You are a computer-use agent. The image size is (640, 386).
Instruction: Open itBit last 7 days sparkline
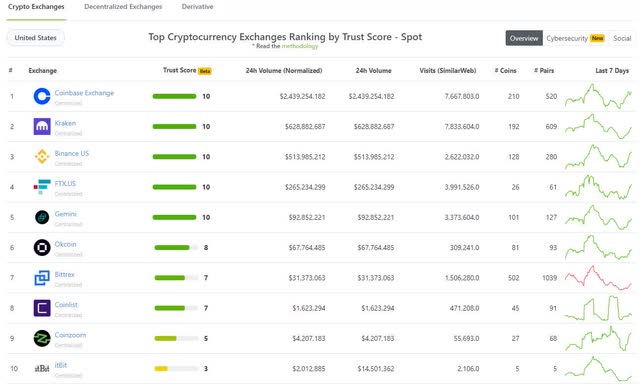pos(598,368)
